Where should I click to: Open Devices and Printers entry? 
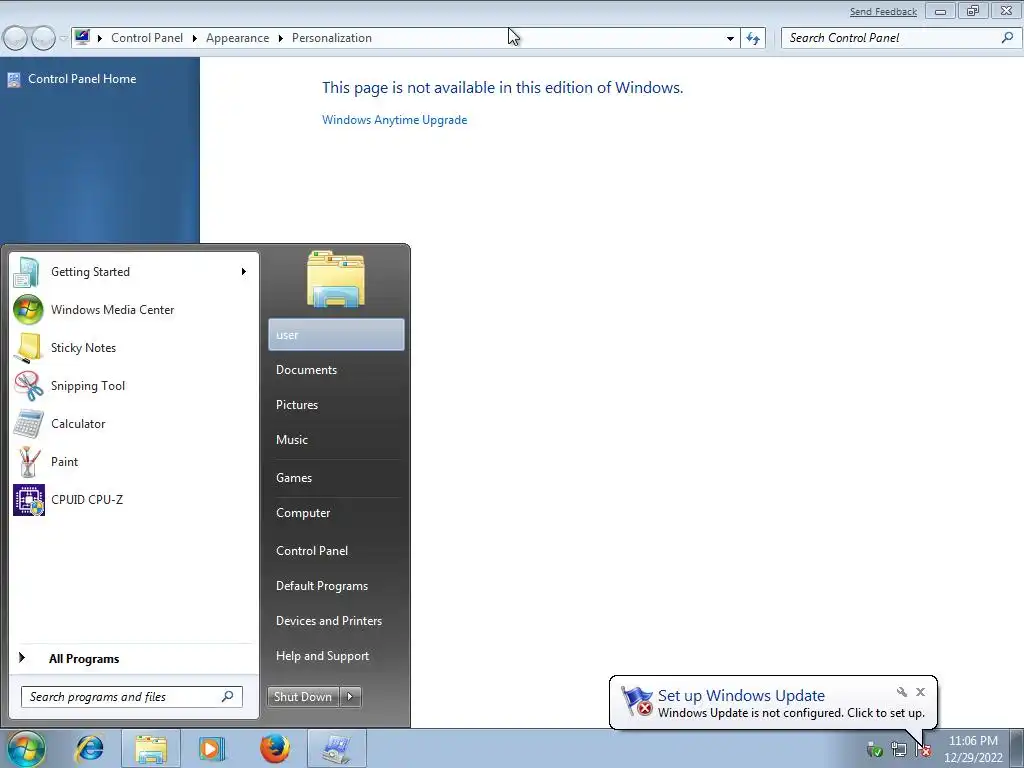[336, 621]
